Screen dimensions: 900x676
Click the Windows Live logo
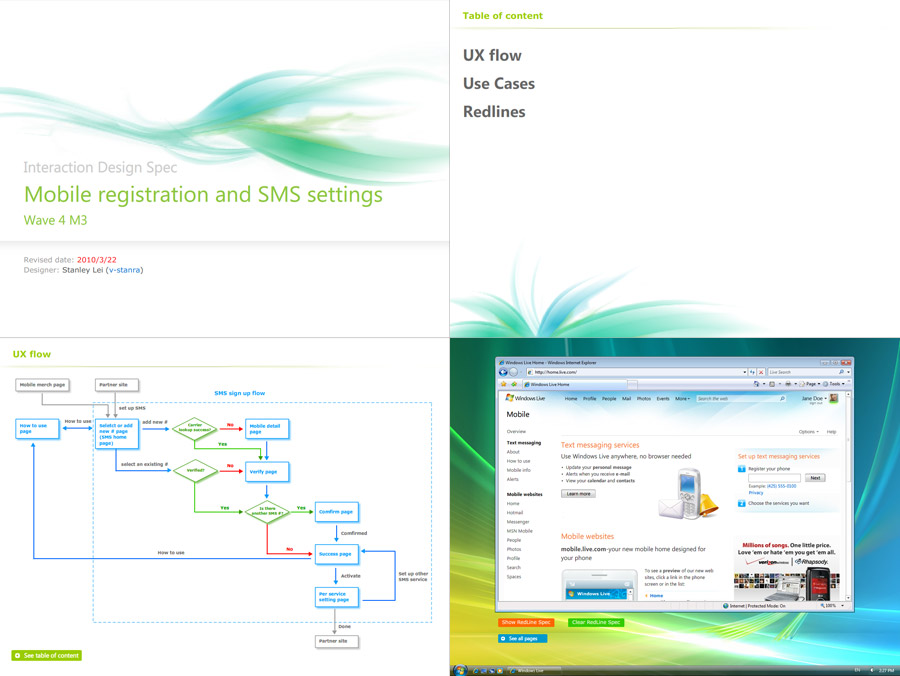(x=526, y=399)
